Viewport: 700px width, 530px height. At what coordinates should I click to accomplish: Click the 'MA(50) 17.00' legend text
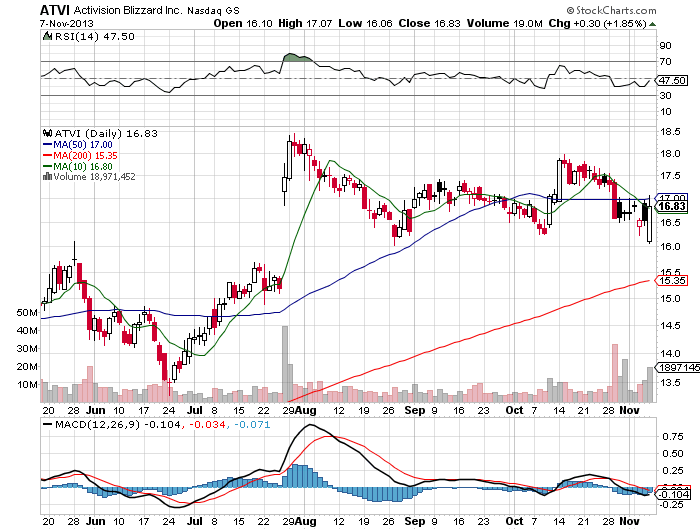pyautogui.click(x=83, y=145)
